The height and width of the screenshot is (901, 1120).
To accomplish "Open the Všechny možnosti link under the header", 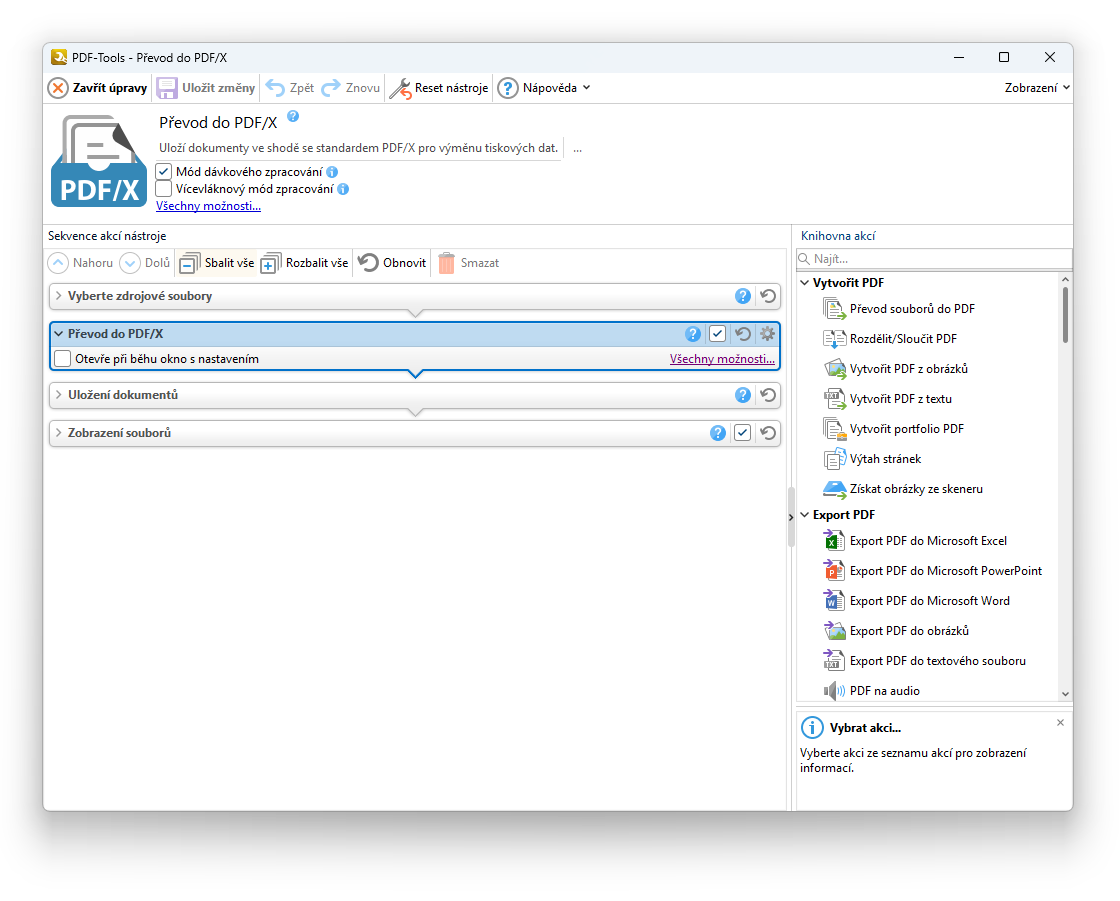I will point(208,206).
